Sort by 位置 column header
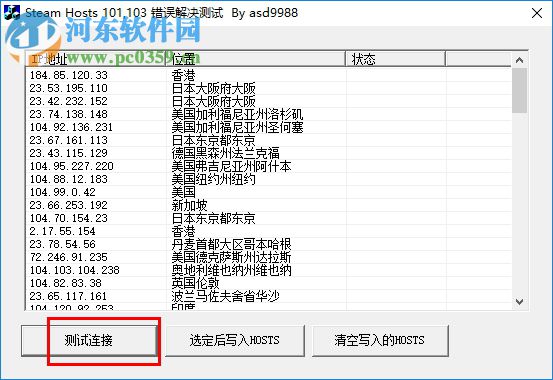This screenshot has width=553, height=380. 256,59
